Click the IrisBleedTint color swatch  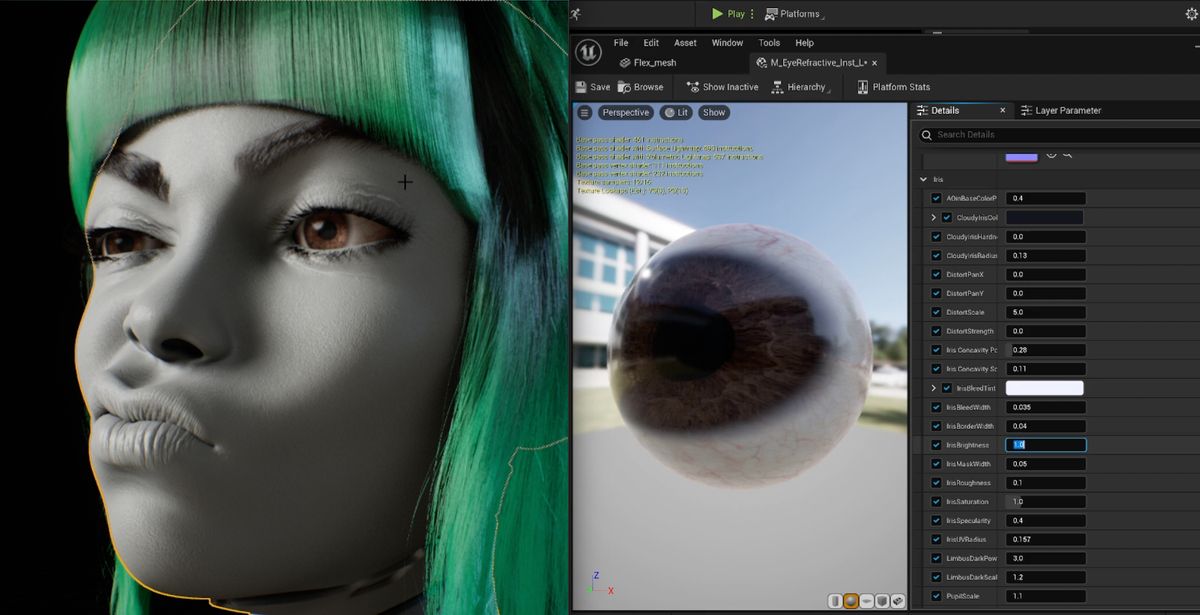[1045, 387]
